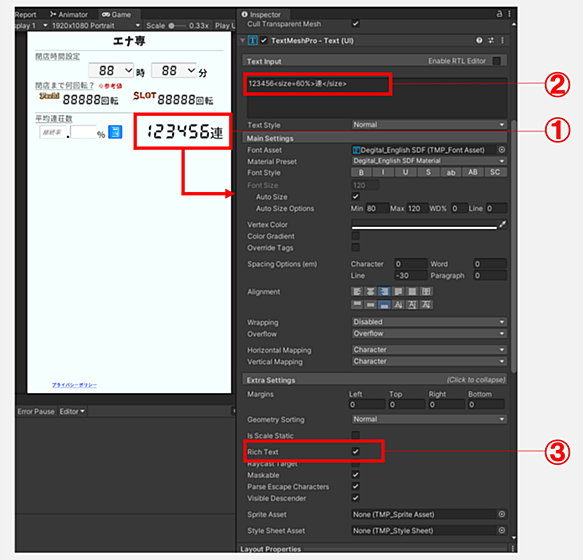The width and height of the screenshot is (586, 560).
Task: Pick Vertex Color with eyedropper icon
Action: (x=502, y=224)
